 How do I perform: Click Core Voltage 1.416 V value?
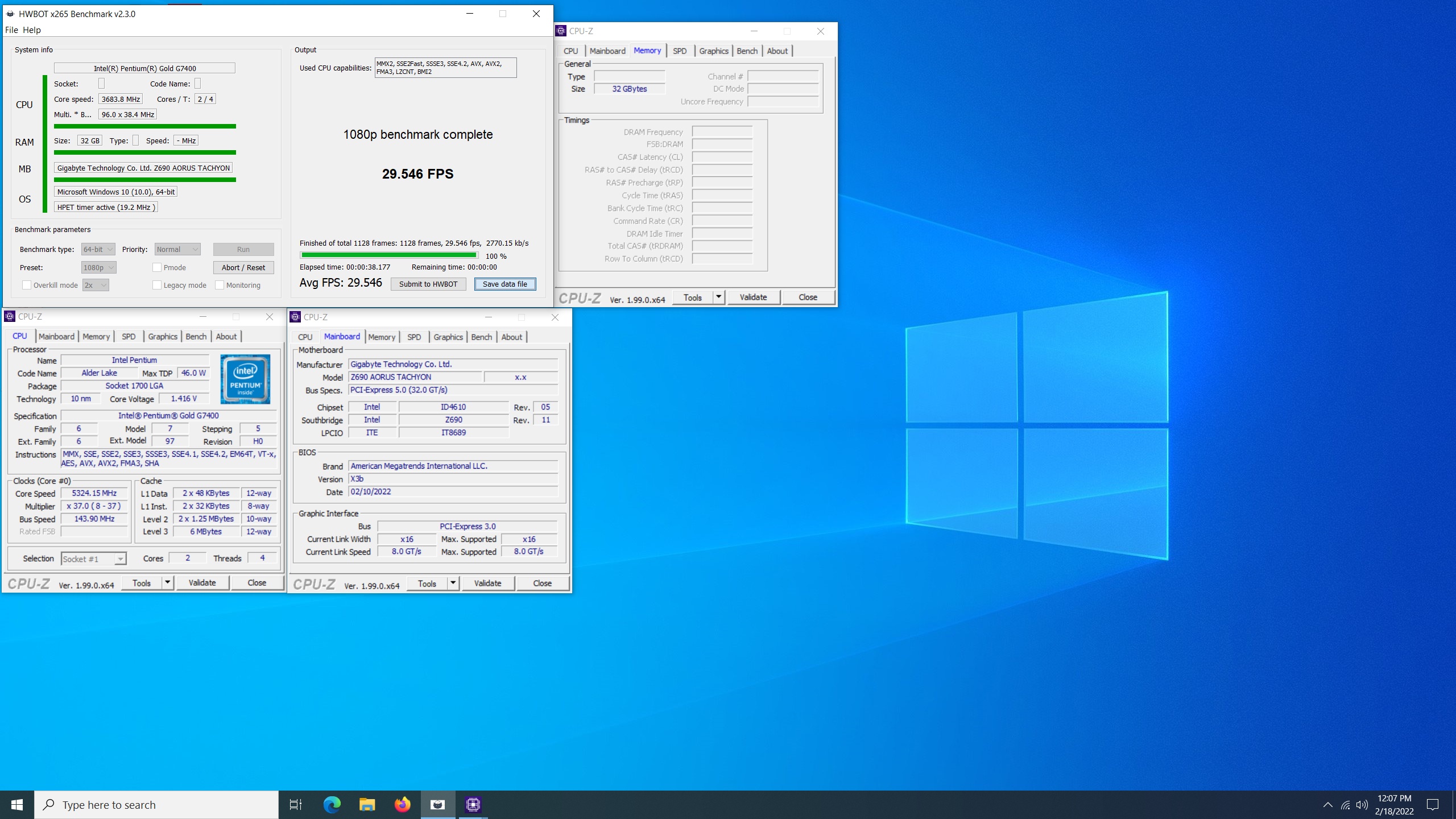(x=184, y=399)
